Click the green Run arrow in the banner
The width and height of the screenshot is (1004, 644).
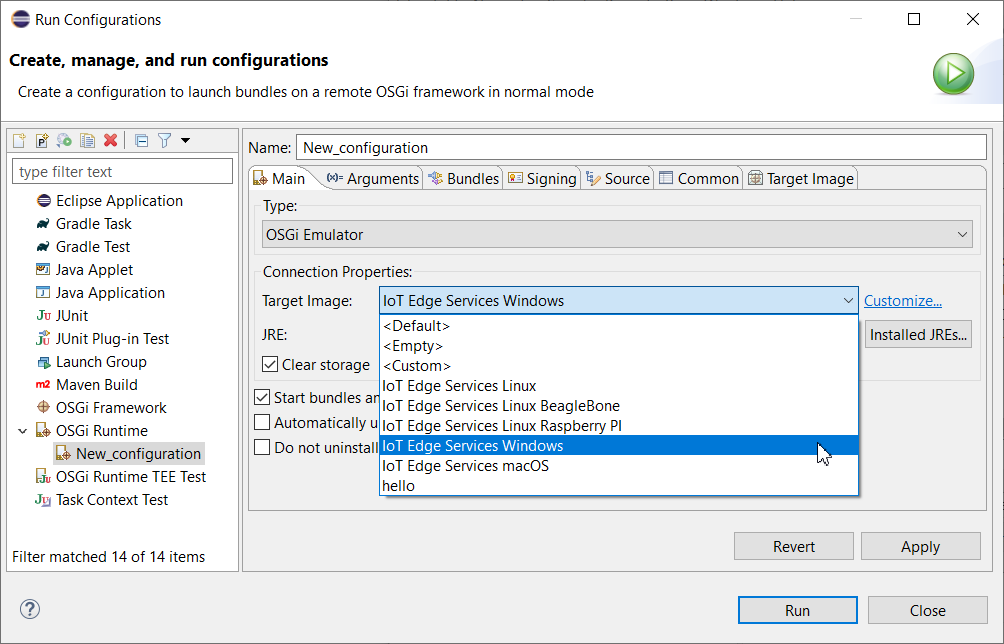(x=952, y=74)
